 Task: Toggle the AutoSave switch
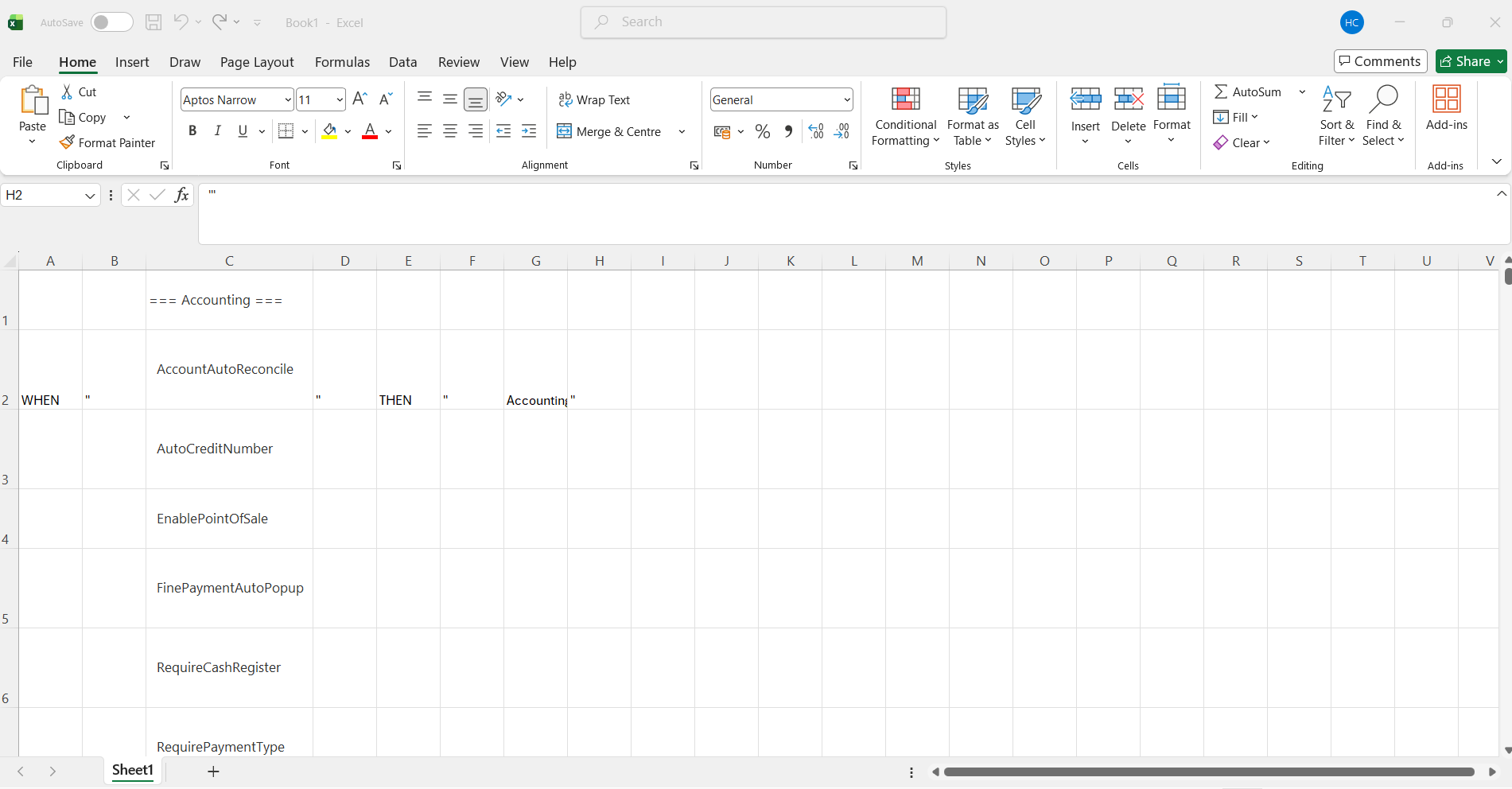coord(111,22)
